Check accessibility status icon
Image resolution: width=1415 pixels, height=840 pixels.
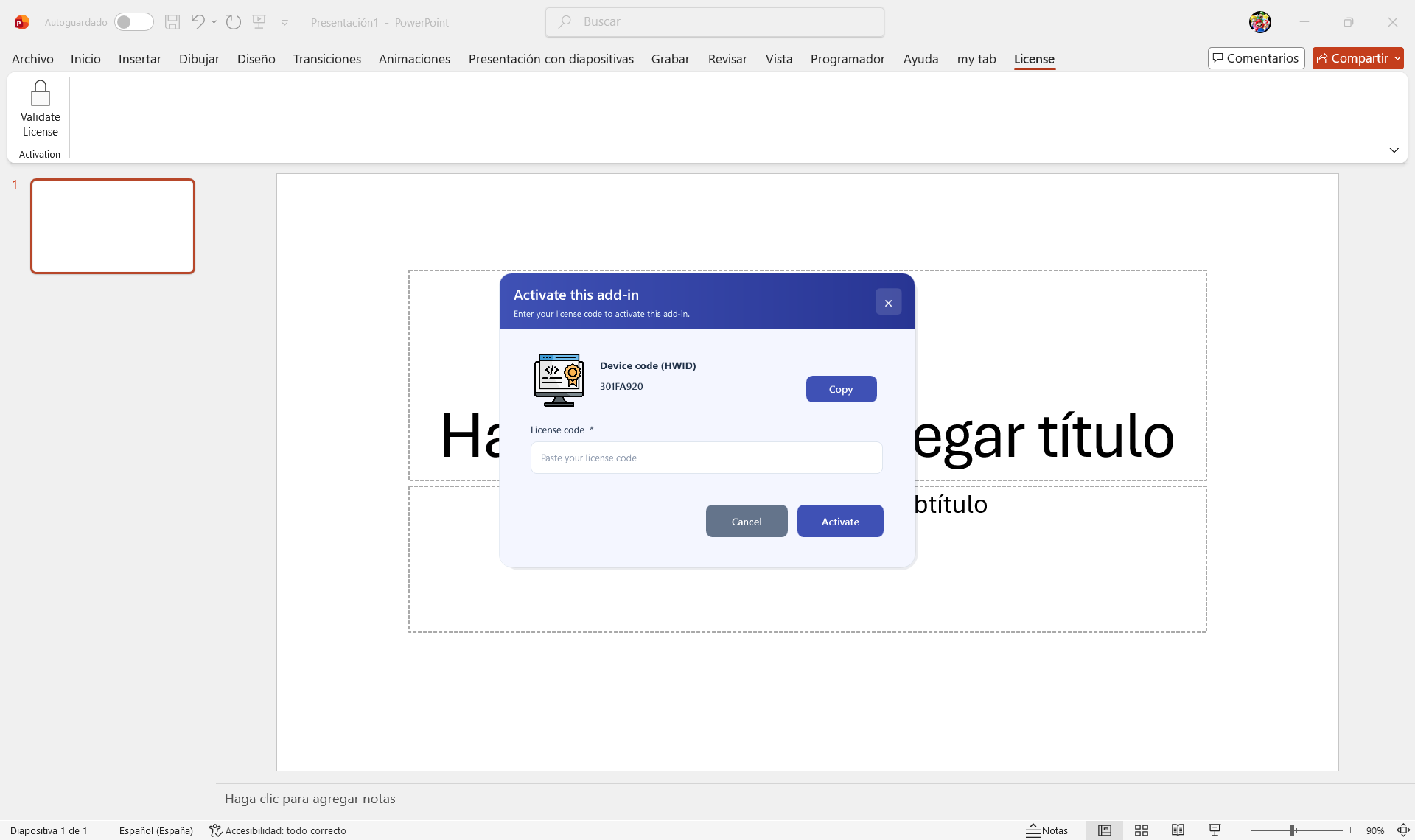click(215, 830)
